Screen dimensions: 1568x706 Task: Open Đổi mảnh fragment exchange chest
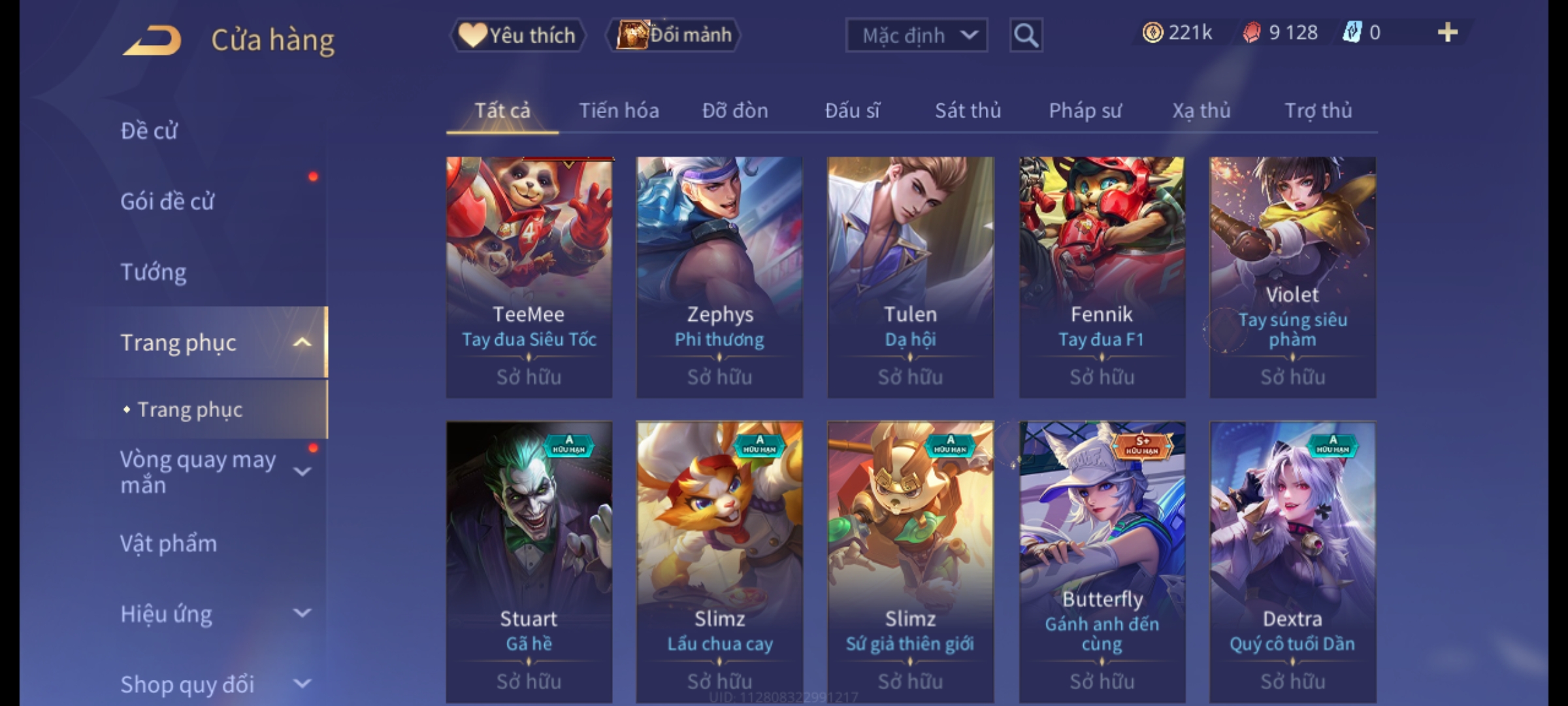(674, 35)
